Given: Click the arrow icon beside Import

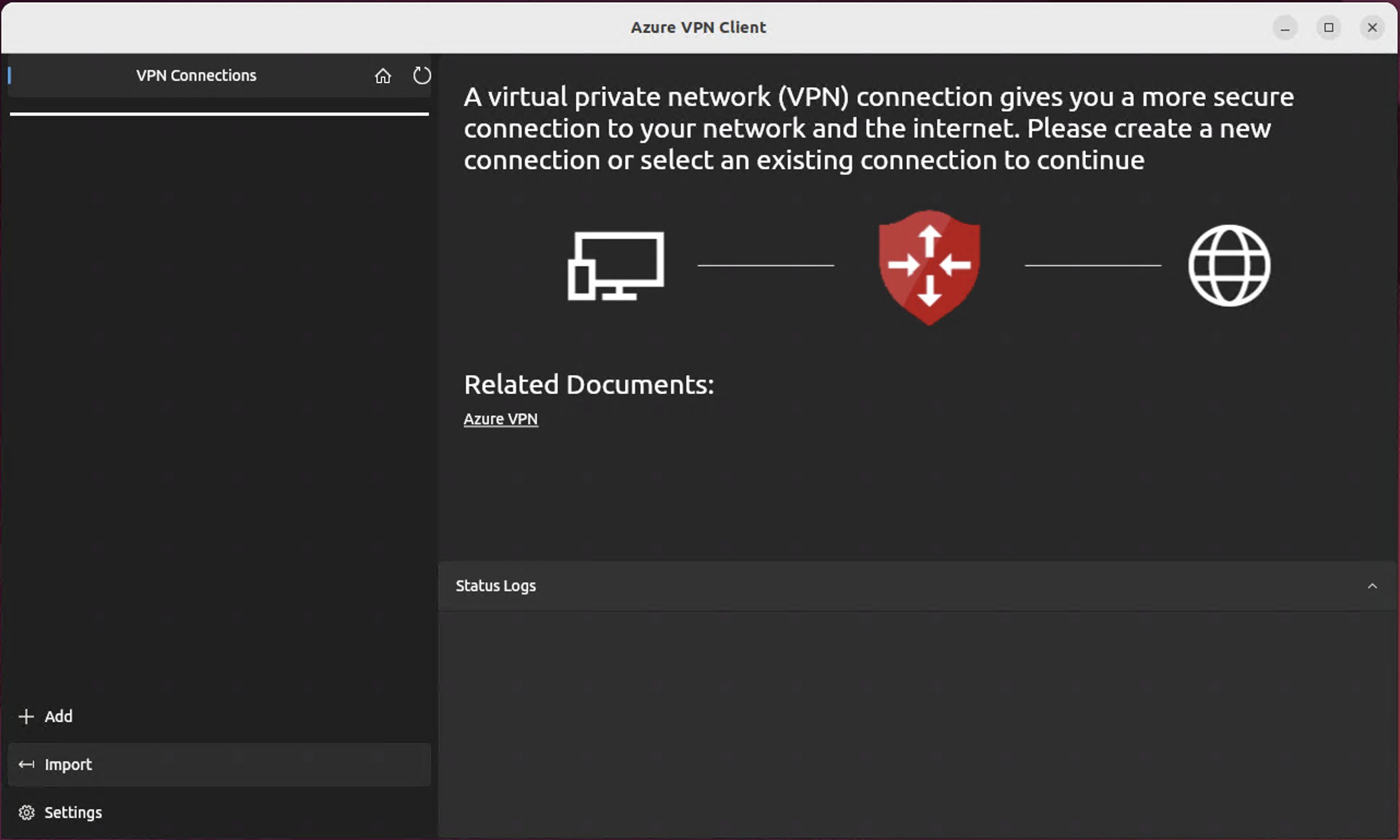Looking at the screenshot, I should click(26, 765).
